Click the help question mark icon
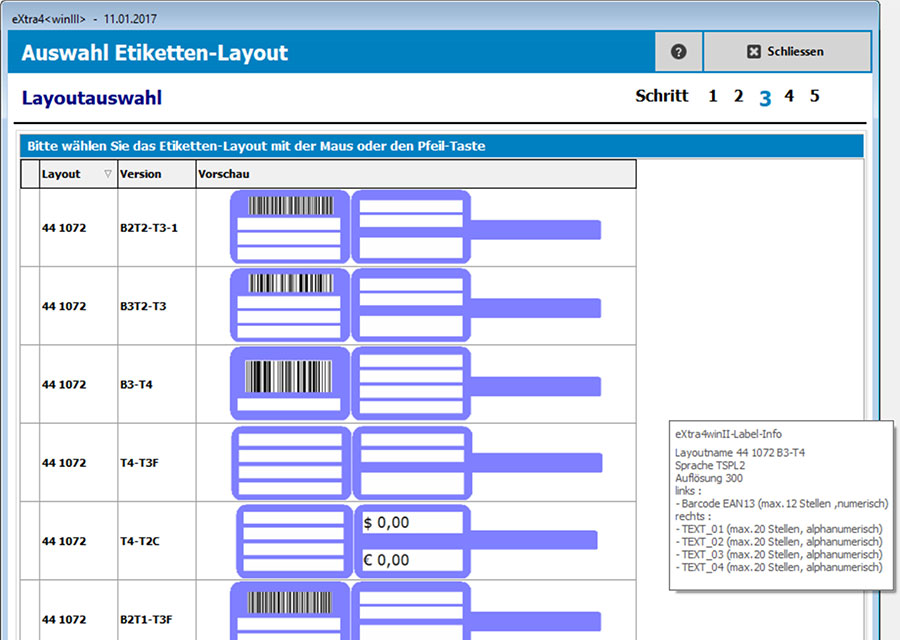This screenshot has width=900, height=640. [x=678, y=51]
